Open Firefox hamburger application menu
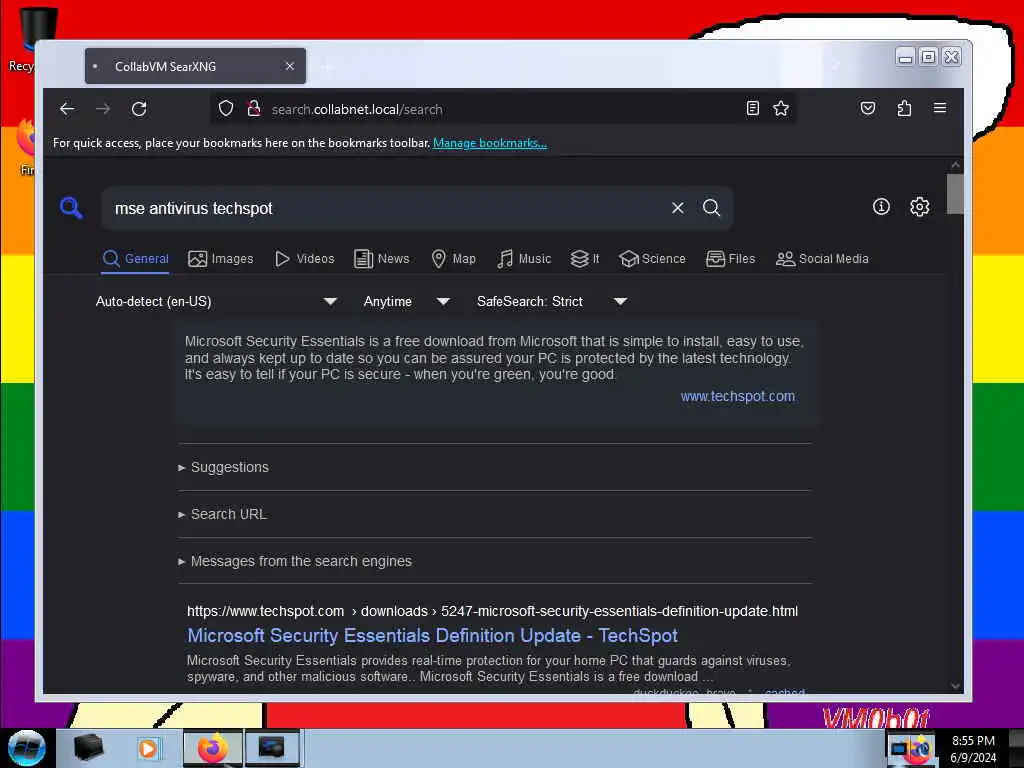This screenshot has width=1024, height=768. tap(940, 108)
